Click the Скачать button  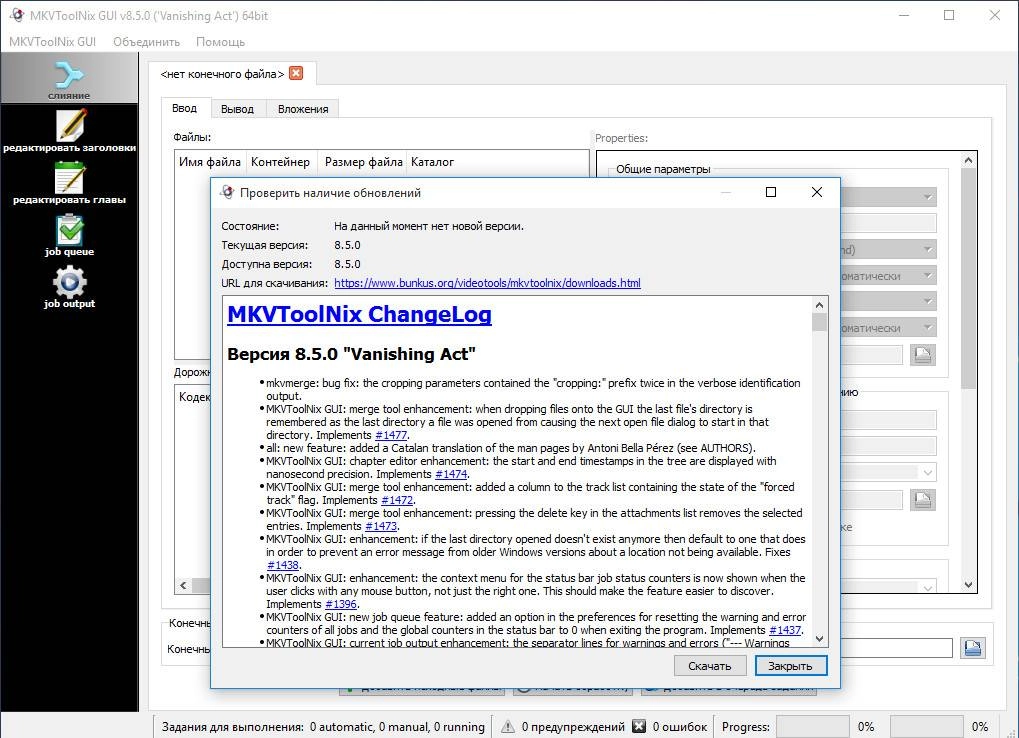[x=710, y=666]
